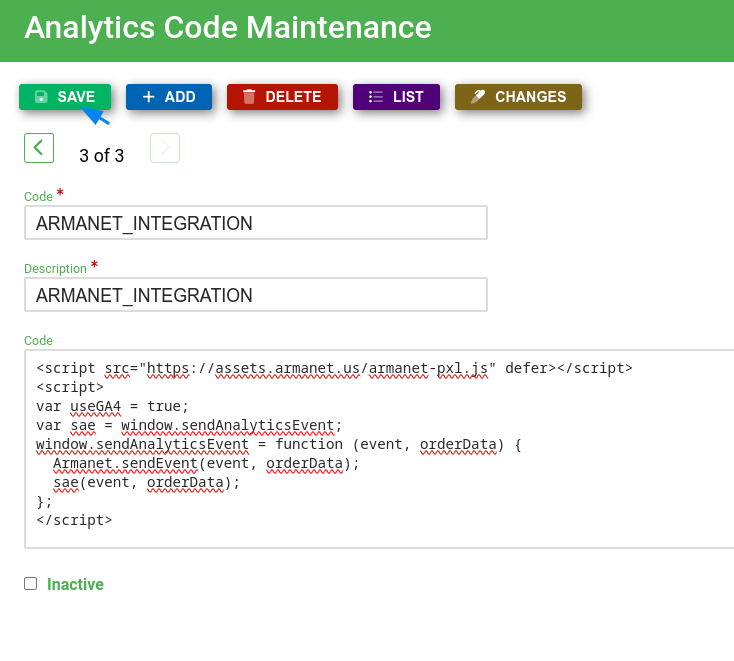The width and height of the screenshot is (734, 661).
Task: Click the plus icon on Add button
Action: click(148, 97)
